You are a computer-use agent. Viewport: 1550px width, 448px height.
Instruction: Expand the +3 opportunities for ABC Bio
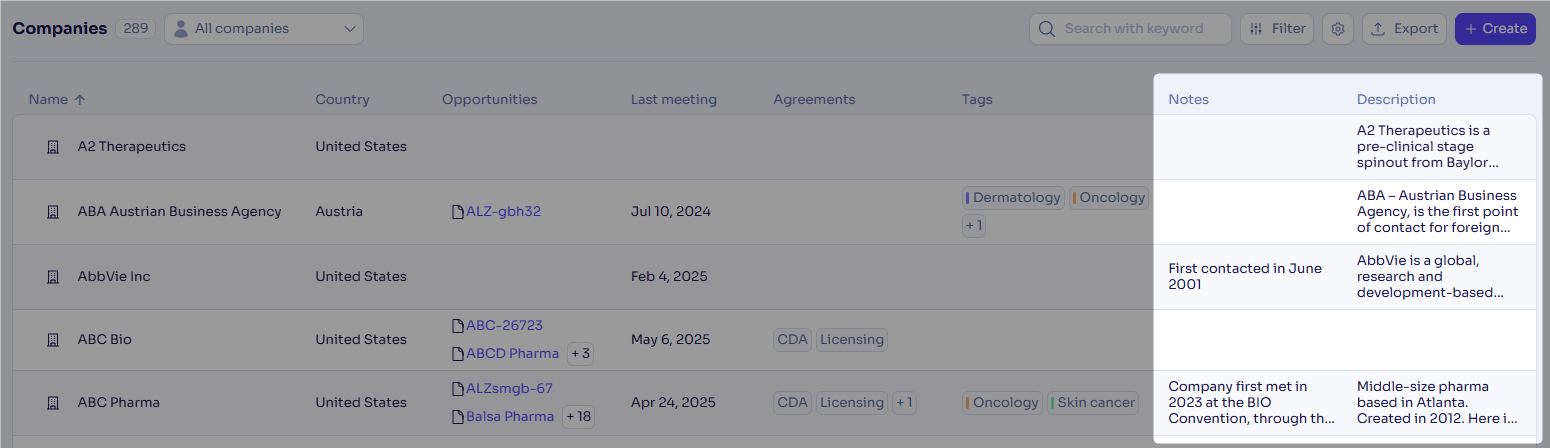click(x=581, y=354)
